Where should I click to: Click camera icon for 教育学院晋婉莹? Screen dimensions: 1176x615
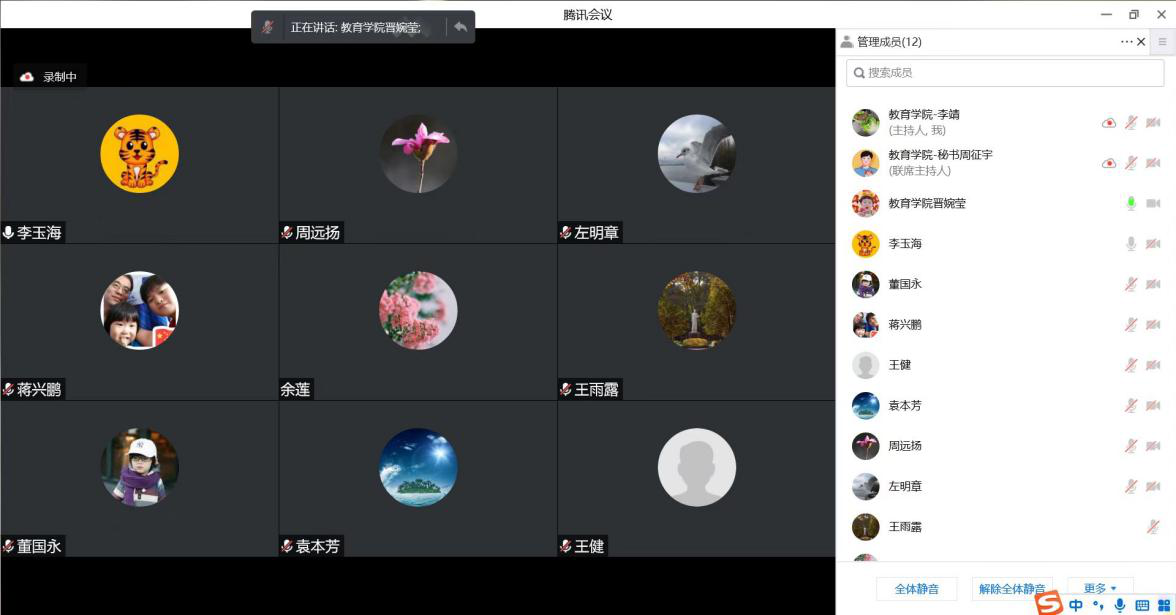coord(1153,203)
